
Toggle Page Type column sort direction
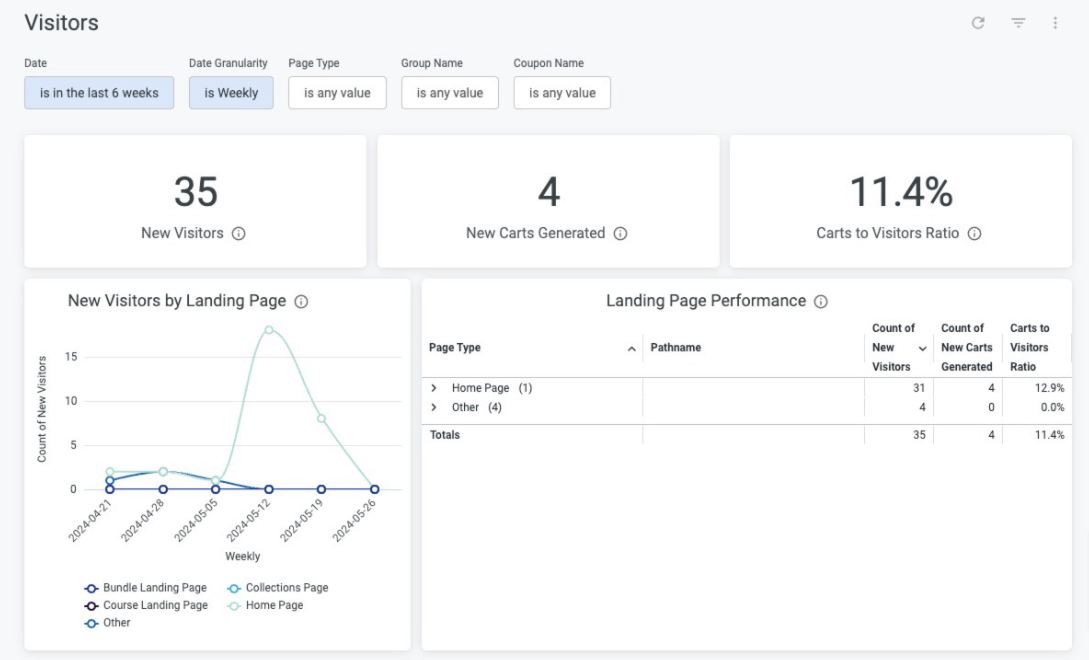click(630, 347)
